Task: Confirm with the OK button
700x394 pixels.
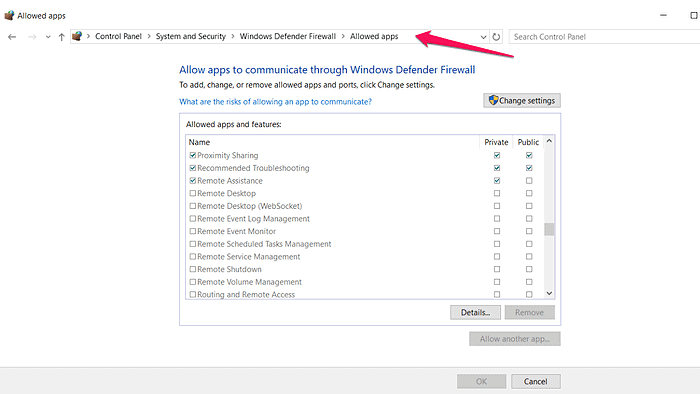Action: click(481, 382)
